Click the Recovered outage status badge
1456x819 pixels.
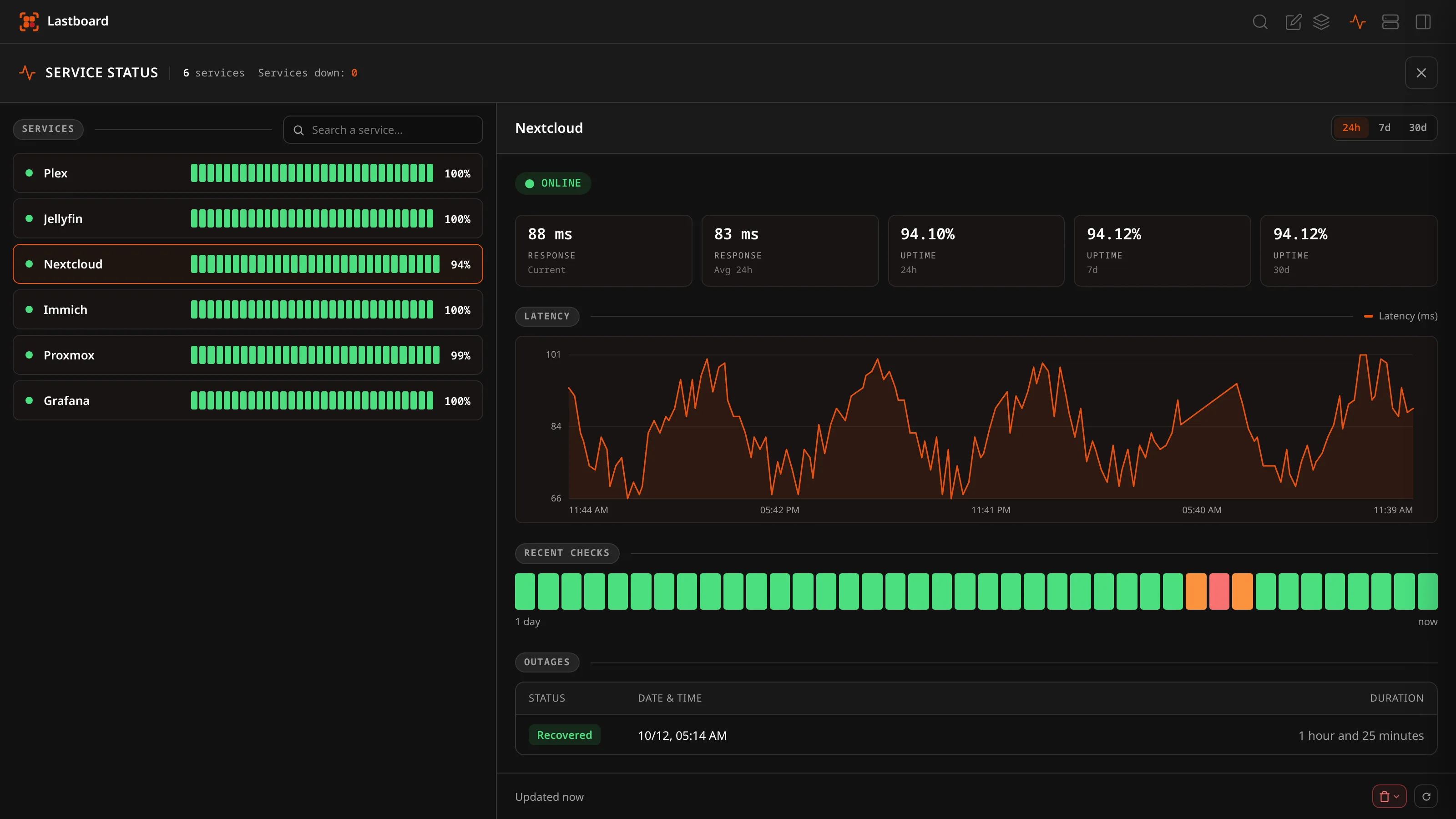pyautogui.click(x=564, y=735)
